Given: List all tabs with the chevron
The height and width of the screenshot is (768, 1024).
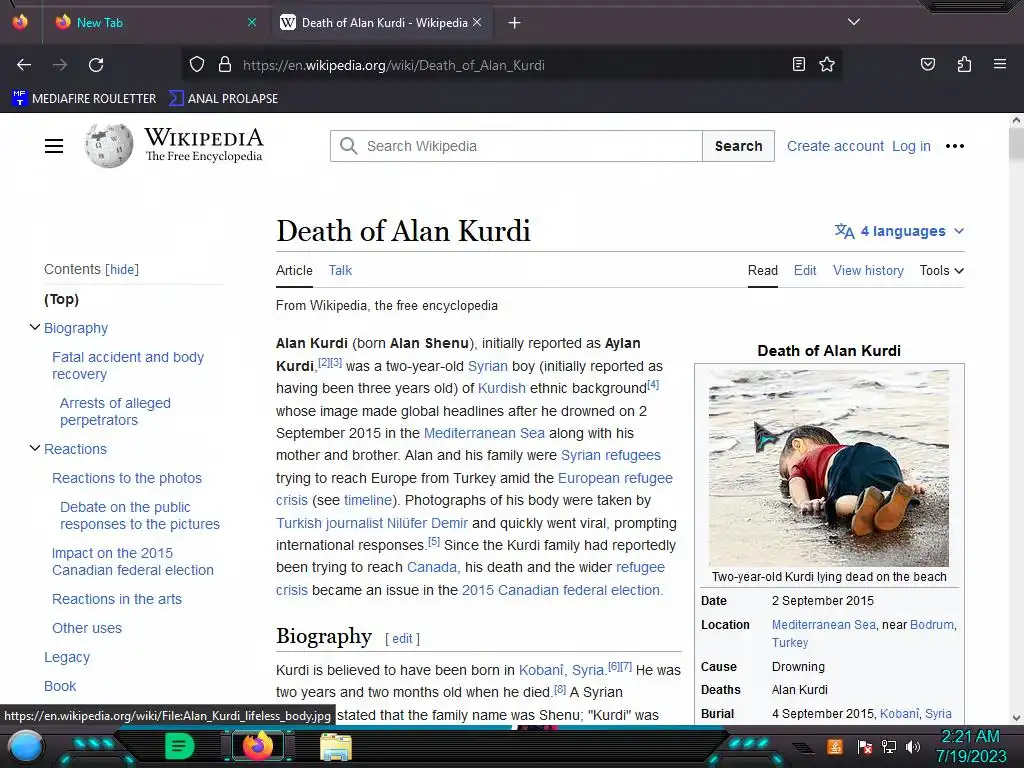Looking at the screenshot, I should [854, 22].
